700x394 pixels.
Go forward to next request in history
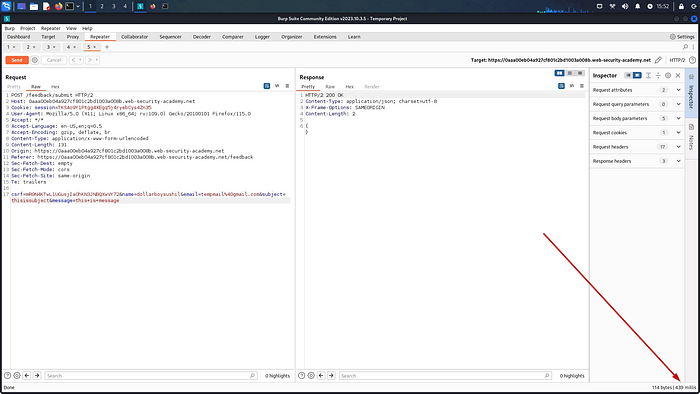coord(90,60)
